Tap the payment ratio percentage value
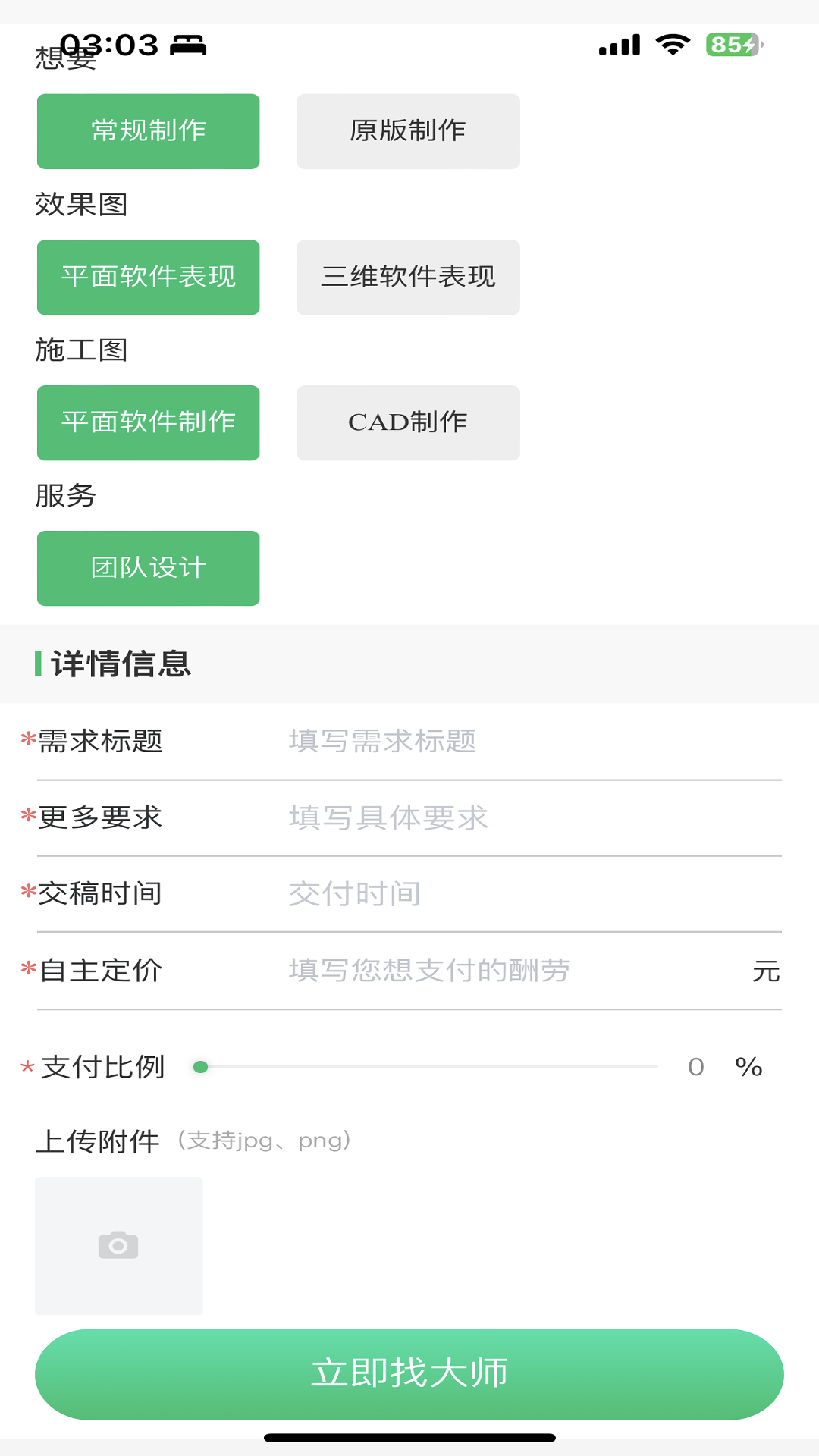 (696, 1067)
